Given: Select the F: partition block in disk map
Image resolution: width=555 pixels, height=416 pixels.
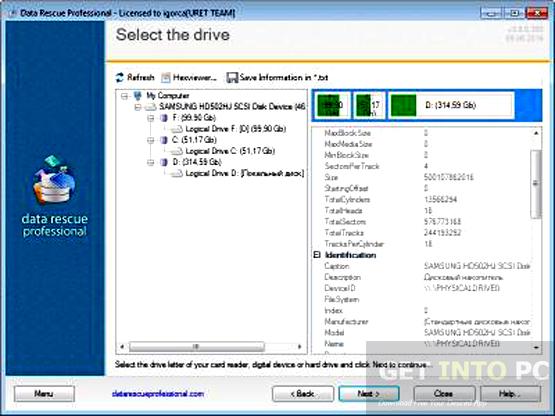Looking at the screenshot, I should [x=332, y=105].
